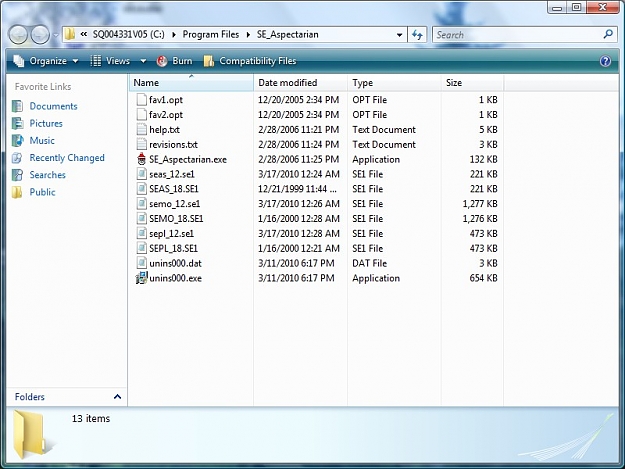
Task: Click the Burn toolbar button
Action: 175,61
